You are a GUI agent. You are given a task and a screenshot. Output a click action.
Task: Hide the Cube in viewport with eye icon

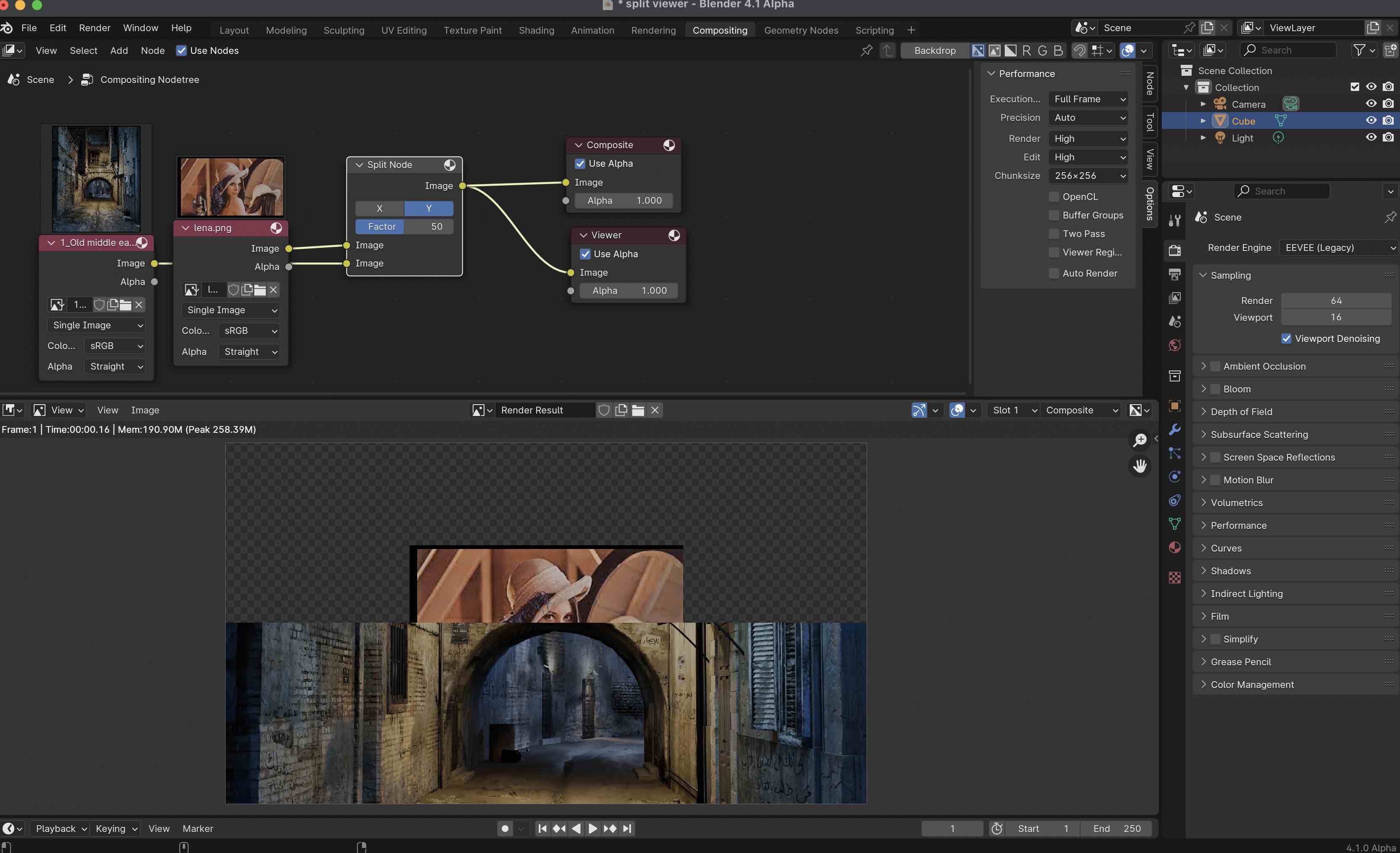(x=1371, y=120)
